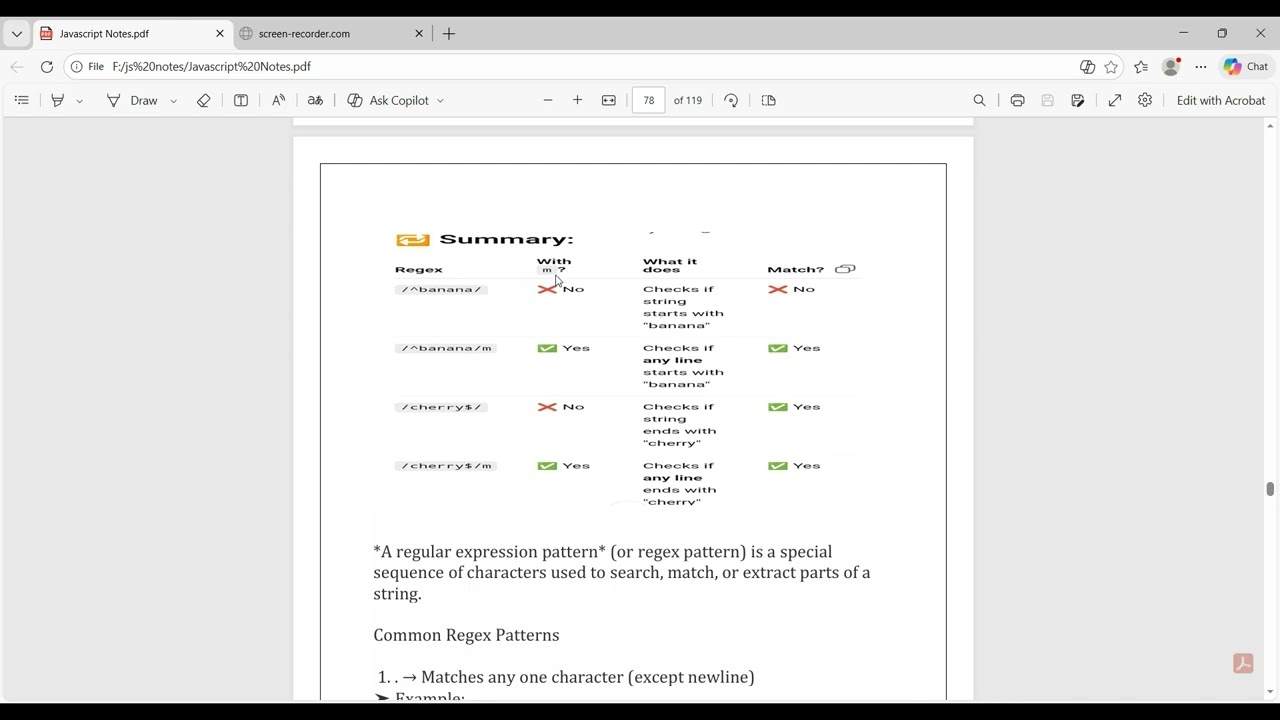
Task: Zoom out of the PDF
Action: 548,100
